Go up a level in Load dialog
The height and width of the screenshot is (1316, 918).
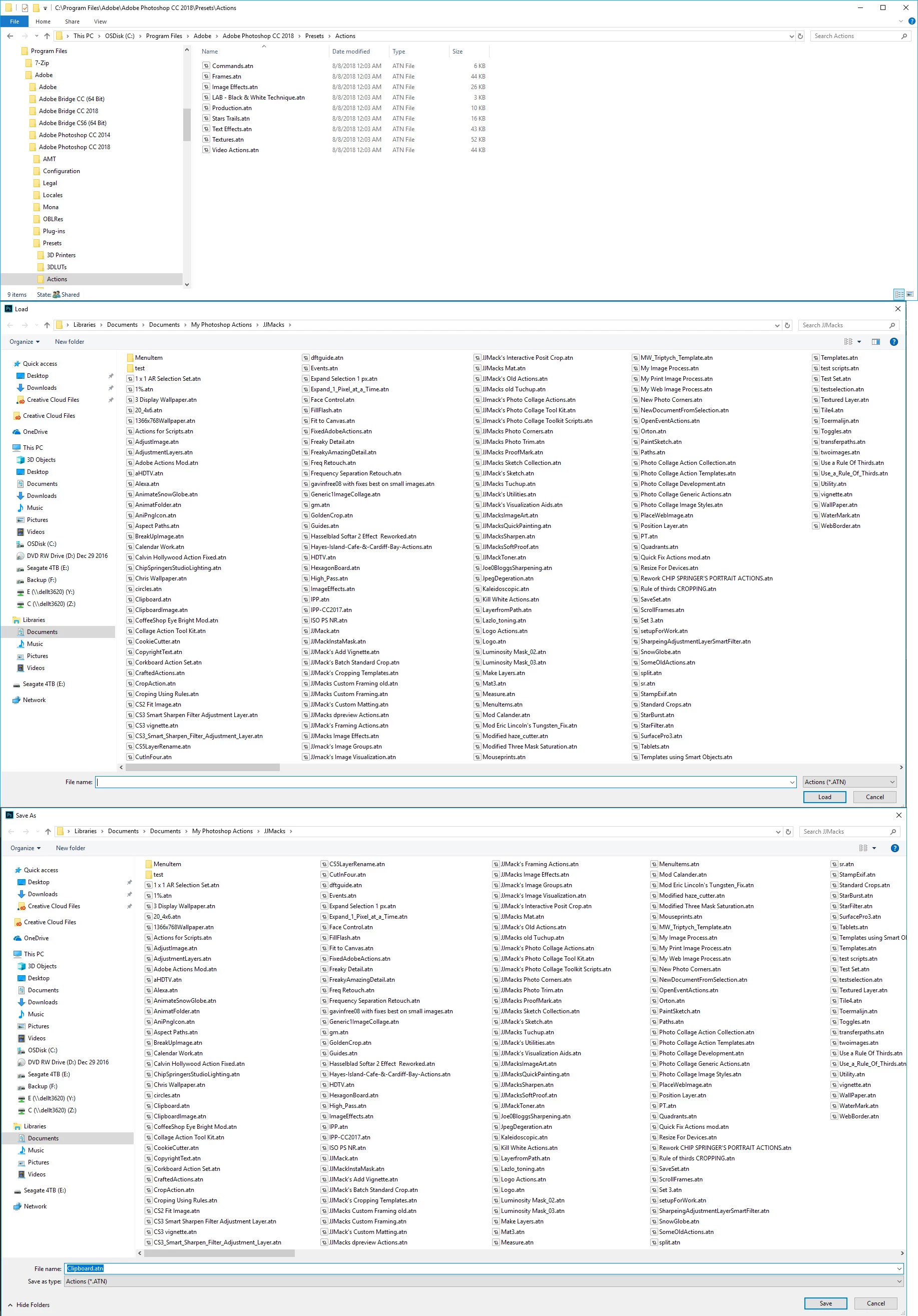[47, 325]
